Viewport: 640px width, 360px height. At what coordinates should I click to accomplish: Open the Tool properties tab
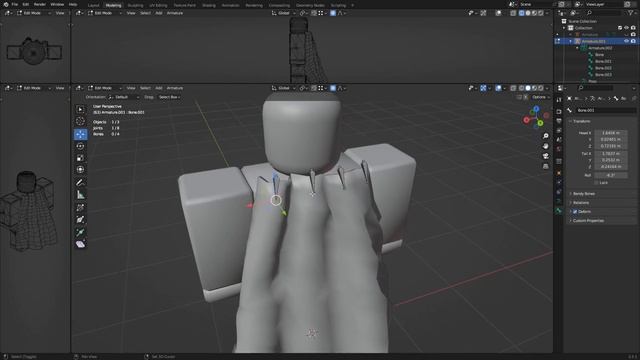pos(559,100)
